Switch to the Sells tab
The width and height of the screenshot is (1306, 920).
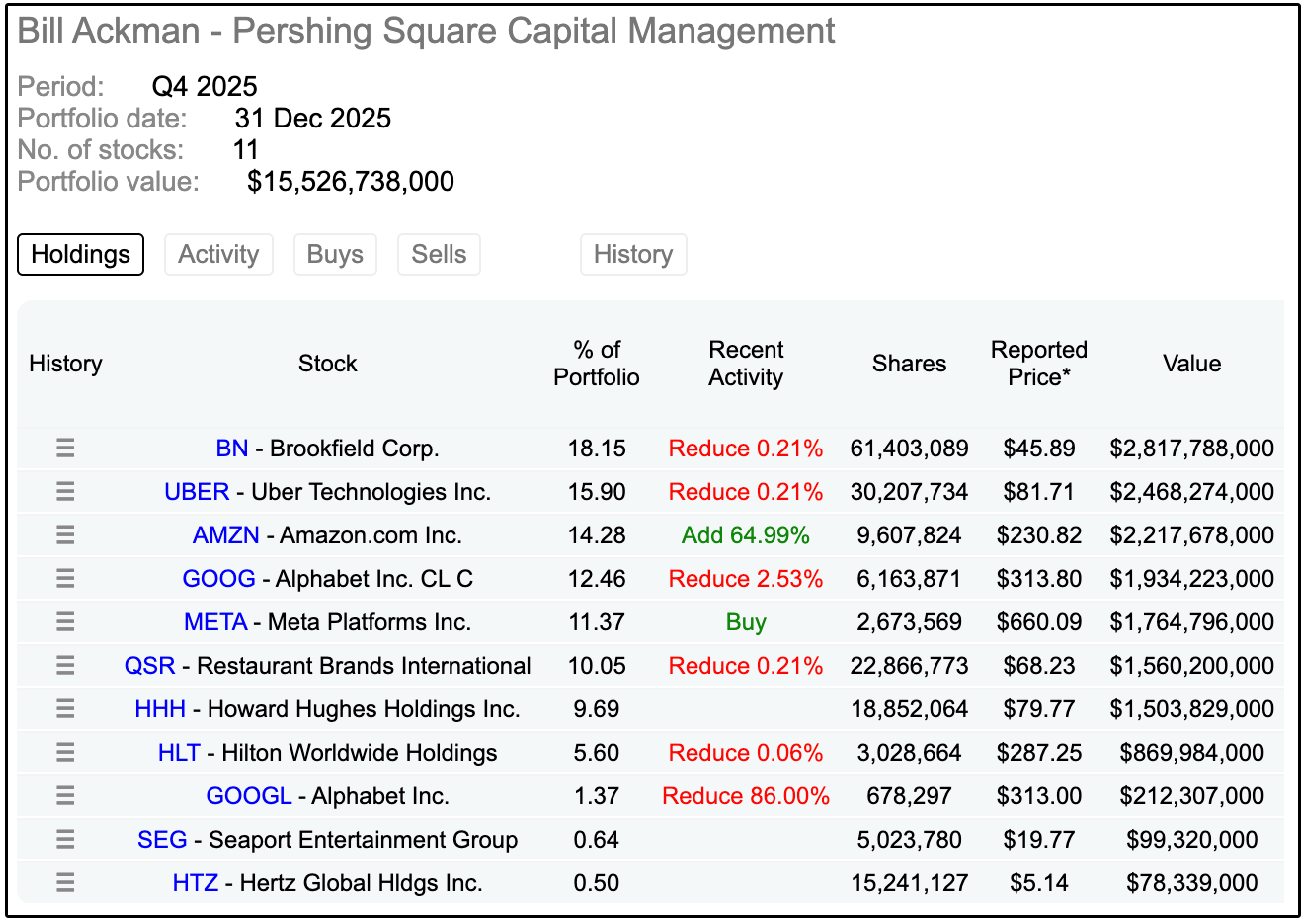(439, 254)
